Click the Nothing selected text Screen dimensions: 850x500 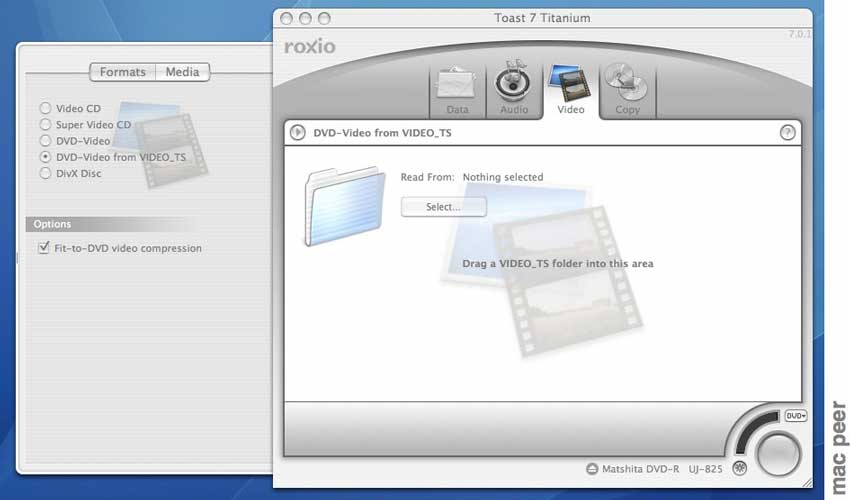click(503, 177)
